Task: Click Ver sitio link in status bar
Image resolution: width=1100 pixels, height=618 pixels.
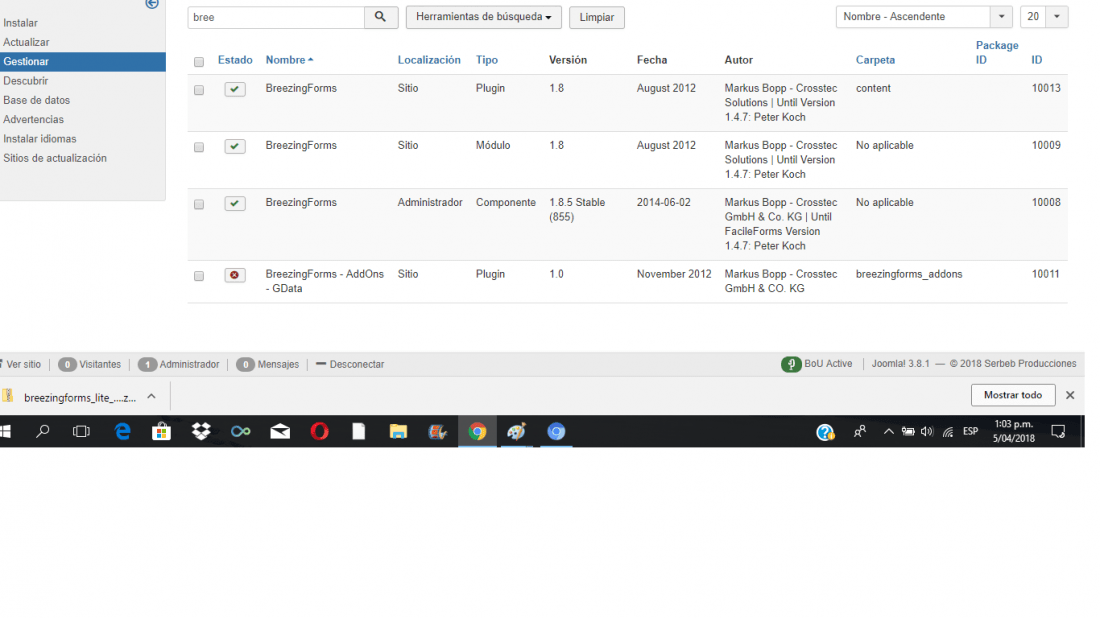Action: (21, 364)
